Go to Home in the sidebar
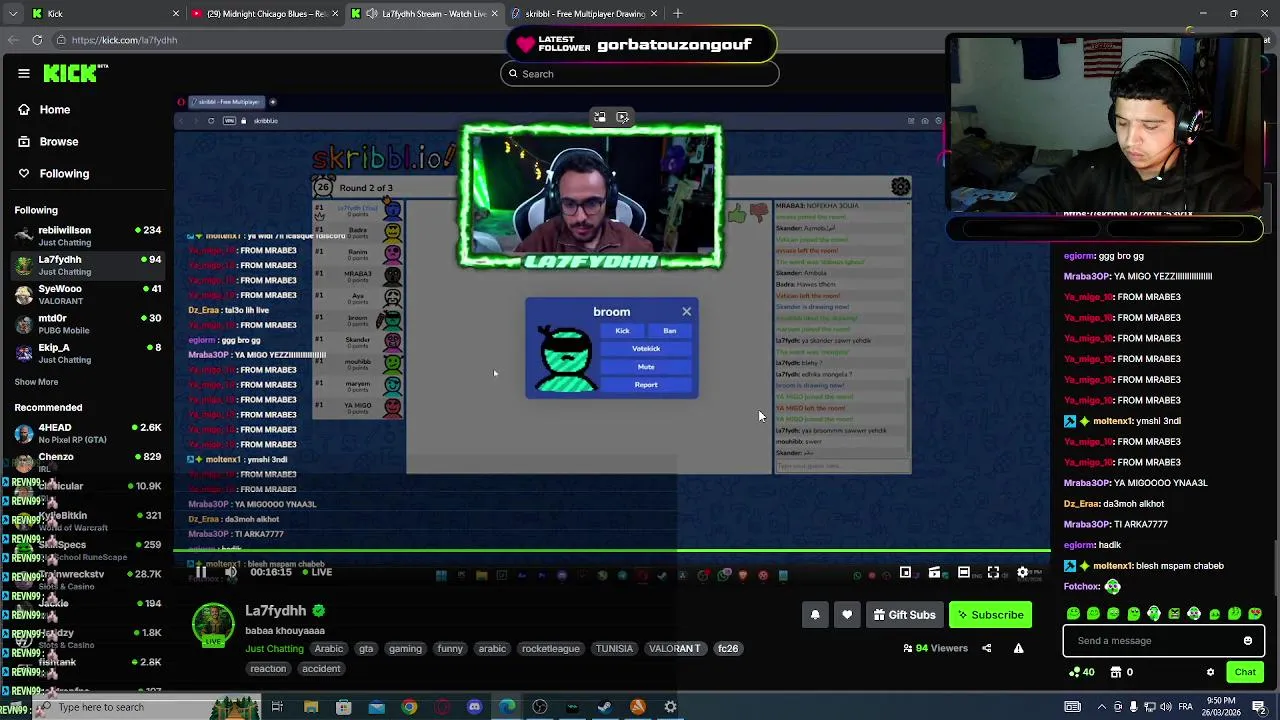 tap(55, 110)
